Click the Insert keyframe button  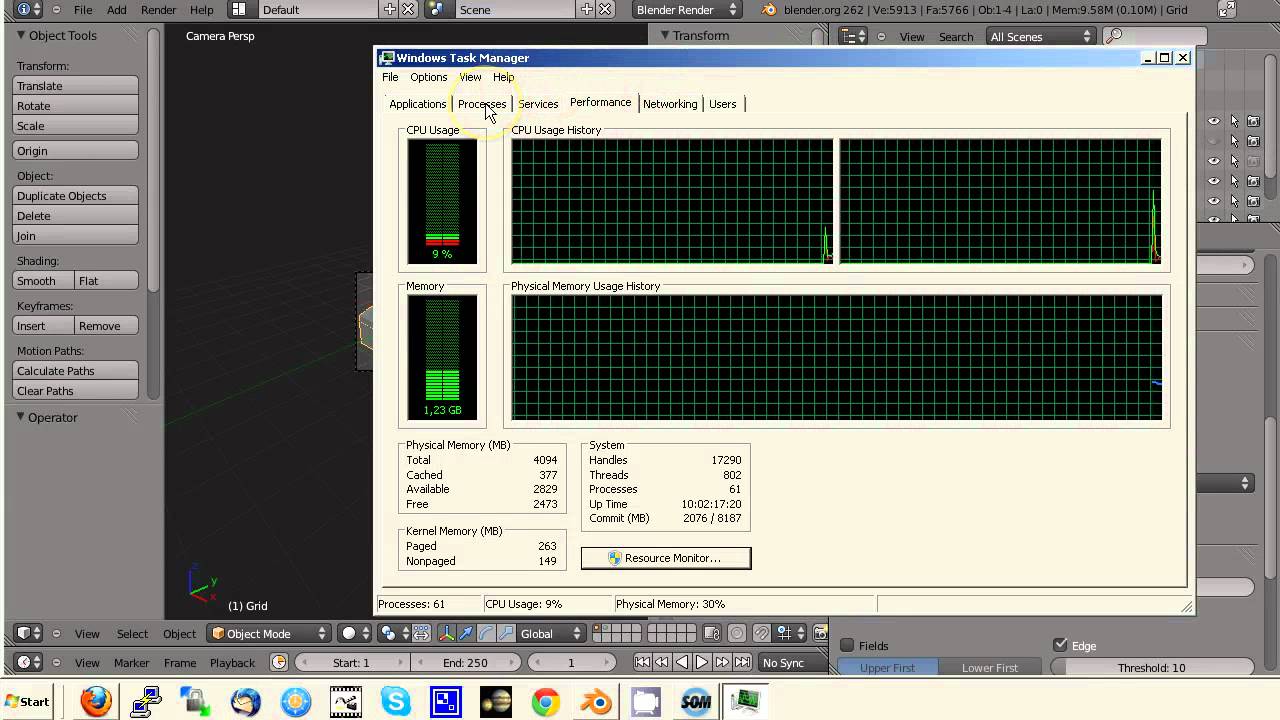[43, 326]
